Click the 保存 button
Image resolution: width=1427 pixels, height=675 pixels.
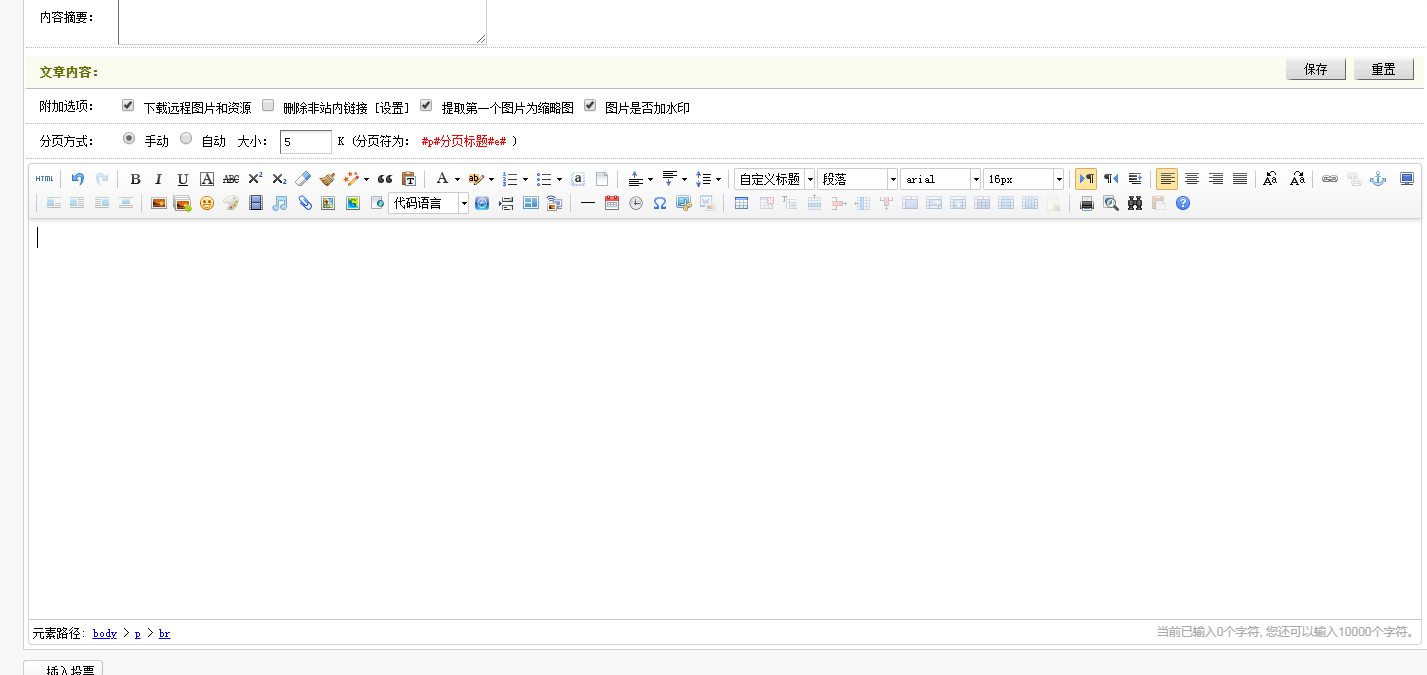tap(1315, 69)
